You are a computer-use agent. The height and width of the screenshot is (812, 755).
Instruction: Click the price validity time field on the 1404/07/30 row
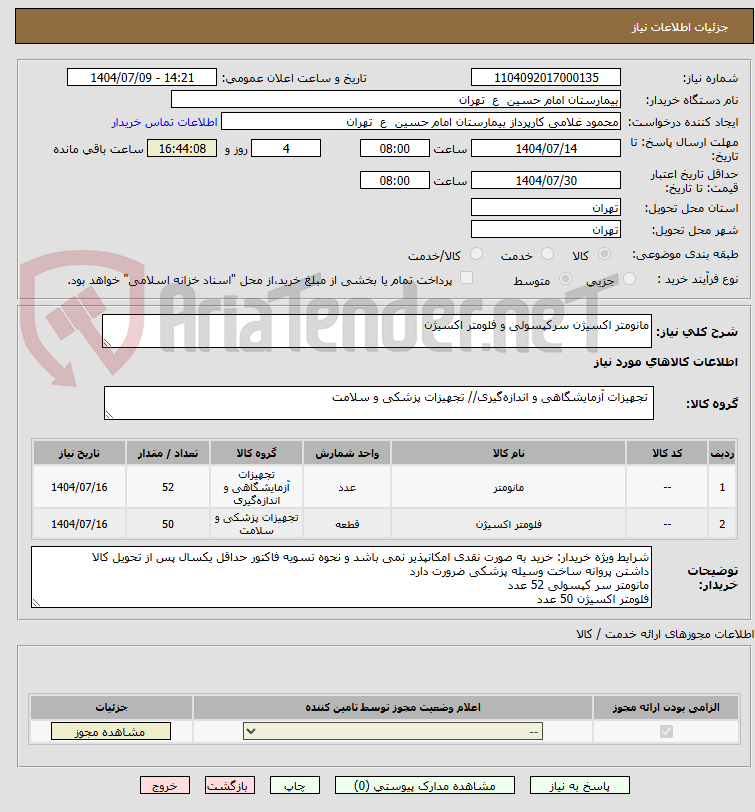395,181
